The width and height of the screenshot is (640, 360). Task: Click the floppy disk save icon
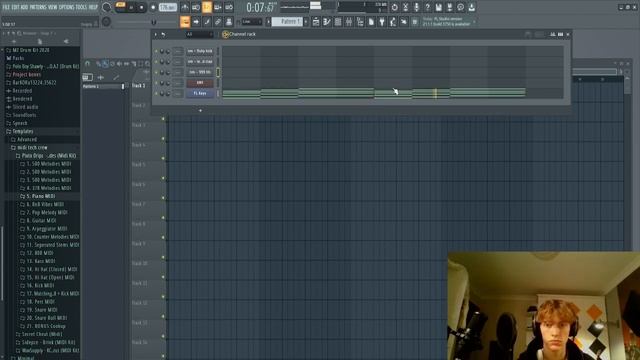tap(438, 7)
